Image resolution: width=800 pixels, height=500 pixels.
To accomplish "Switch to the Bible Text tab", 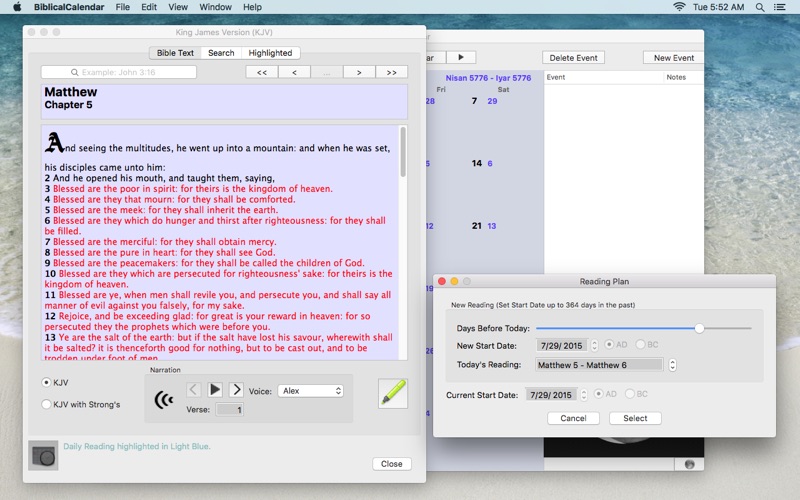I will tap(175, 53).
